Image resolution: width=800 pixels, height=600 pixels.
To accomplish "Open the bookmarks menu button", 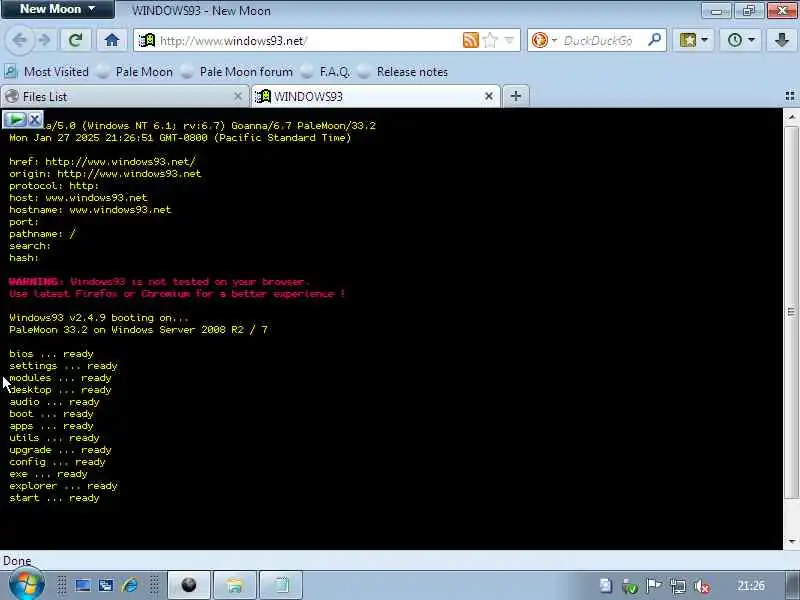I will coord(693,40).
